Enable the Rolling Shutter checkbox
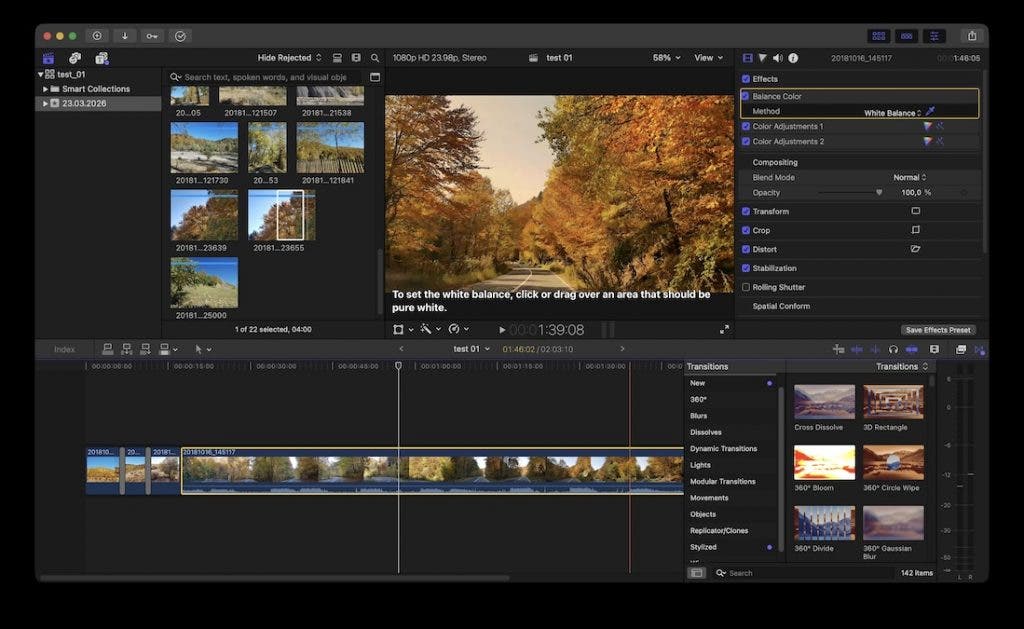 pos(746,287)
